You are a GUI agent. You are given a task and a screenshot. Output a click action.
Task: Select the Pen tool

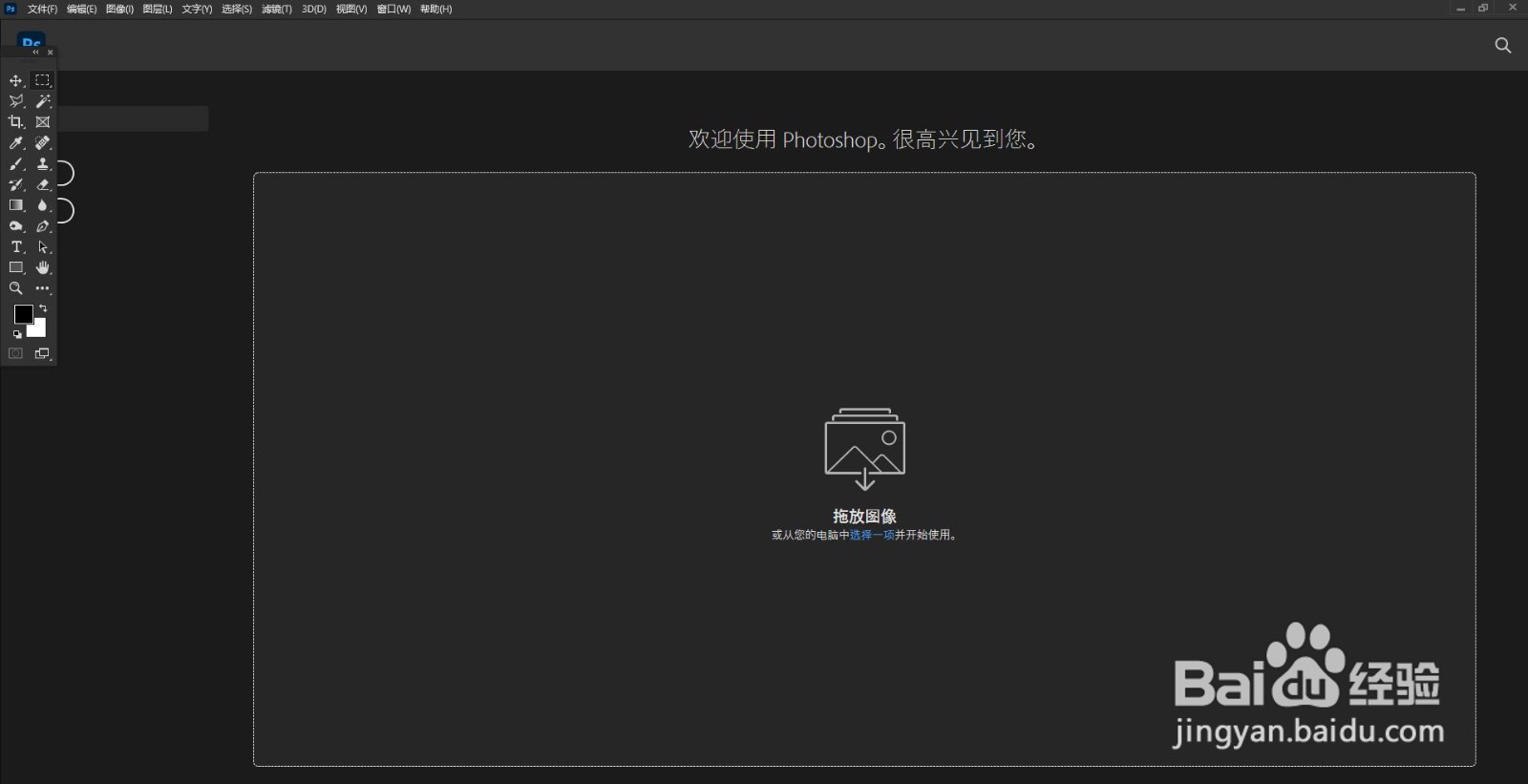43,226
